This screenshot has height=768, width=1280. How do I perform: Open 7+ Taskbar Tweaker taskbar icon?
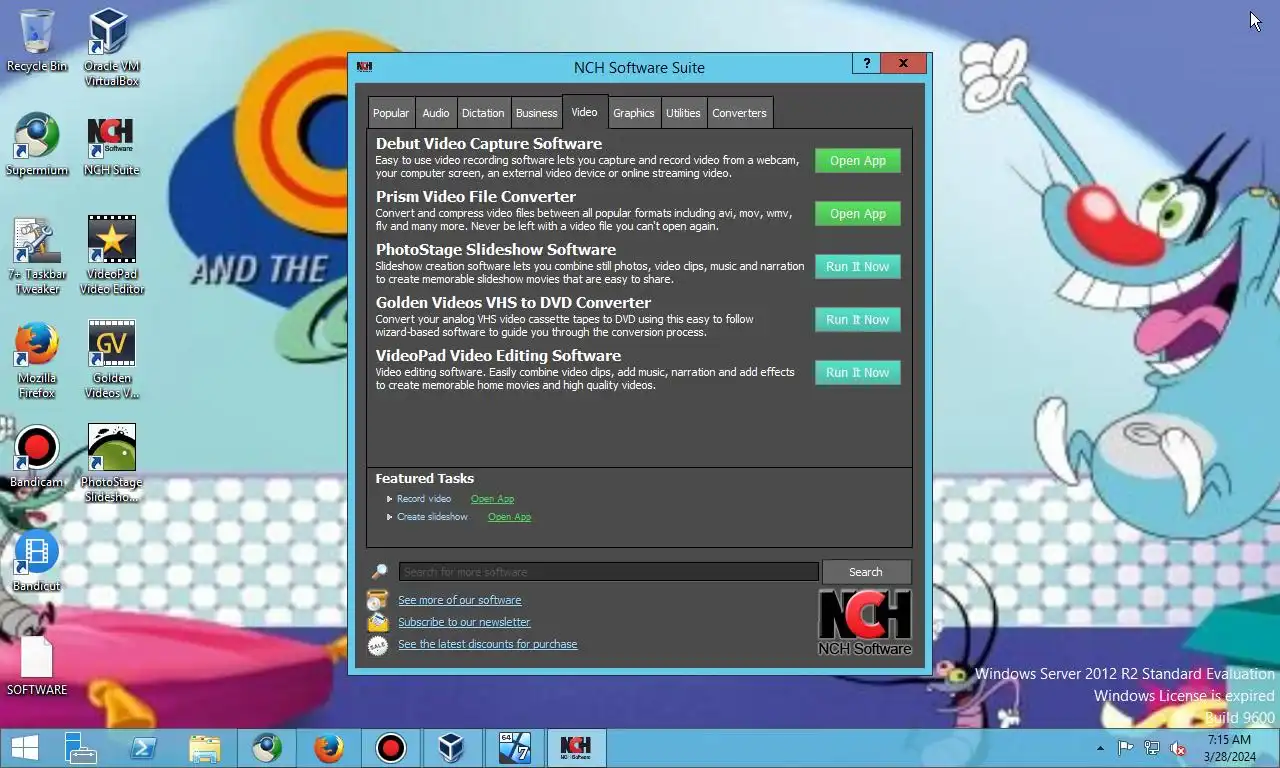point(514,748)
